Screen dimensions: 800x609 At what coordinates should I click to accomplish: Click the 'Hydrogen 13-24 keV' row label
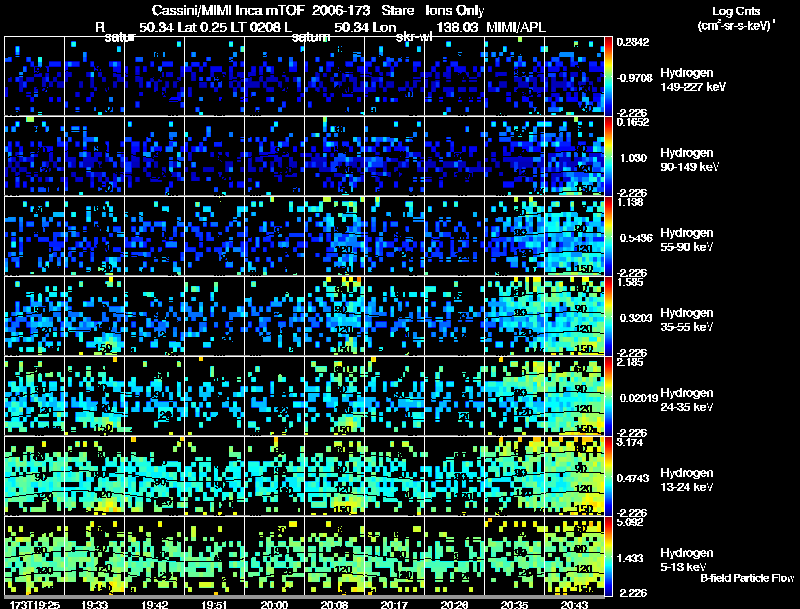tap(687, 480)
